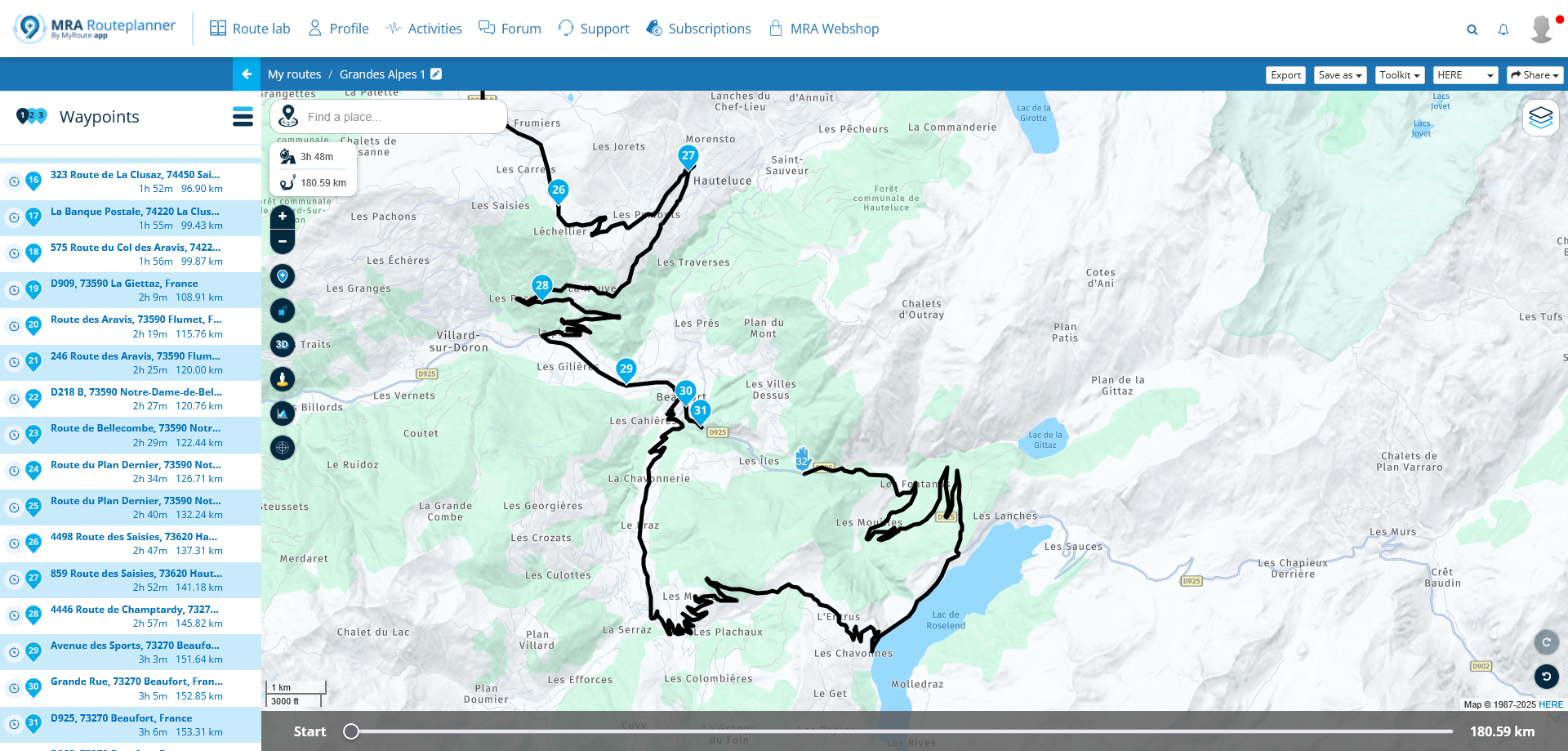
Task: Toggle the waypoints hamburger menu
Action: 243,117
